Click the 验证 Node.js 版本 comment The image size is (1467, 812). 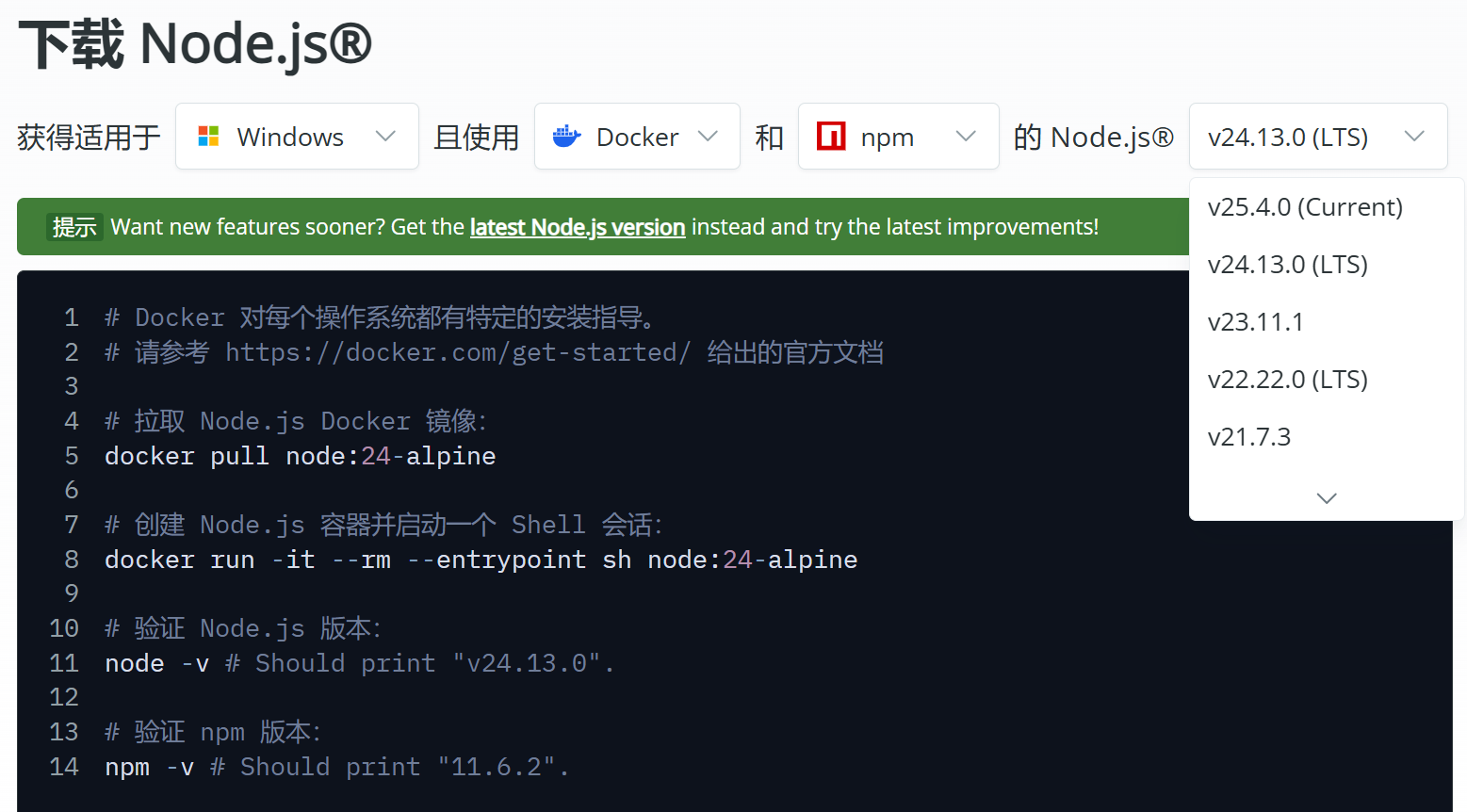click(x=242, y=628)
